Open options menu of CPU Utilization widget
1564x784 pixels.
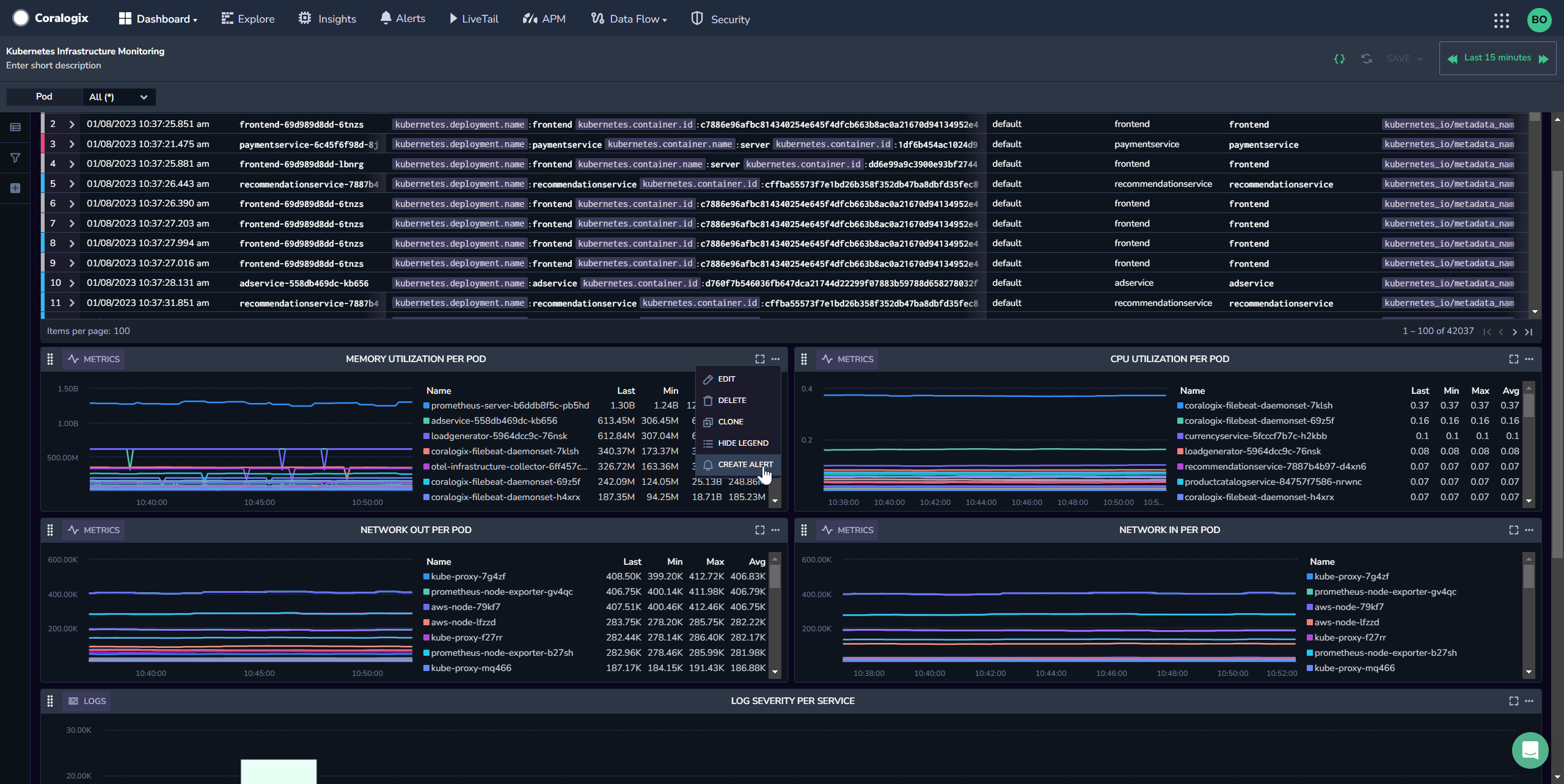pyautogui.click(x=1529, y=359)
